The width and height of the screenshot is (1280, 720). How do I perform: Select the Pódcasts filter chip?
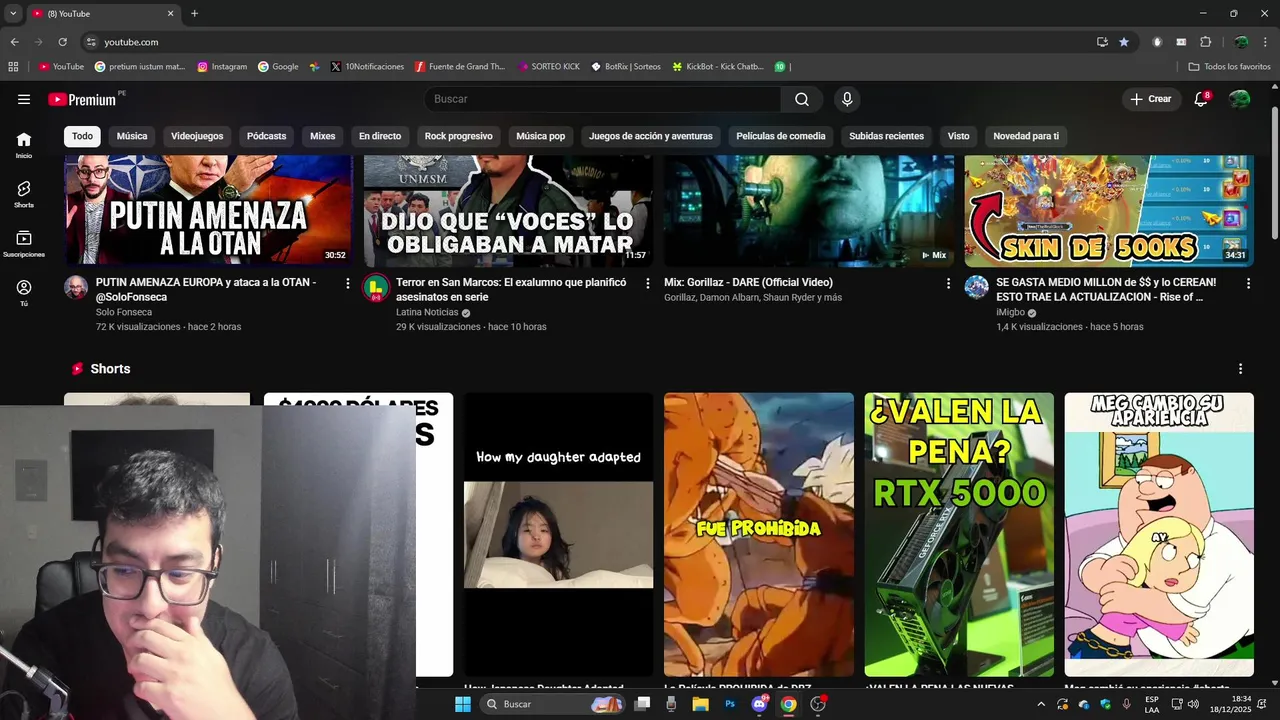[x=266, y=136]
